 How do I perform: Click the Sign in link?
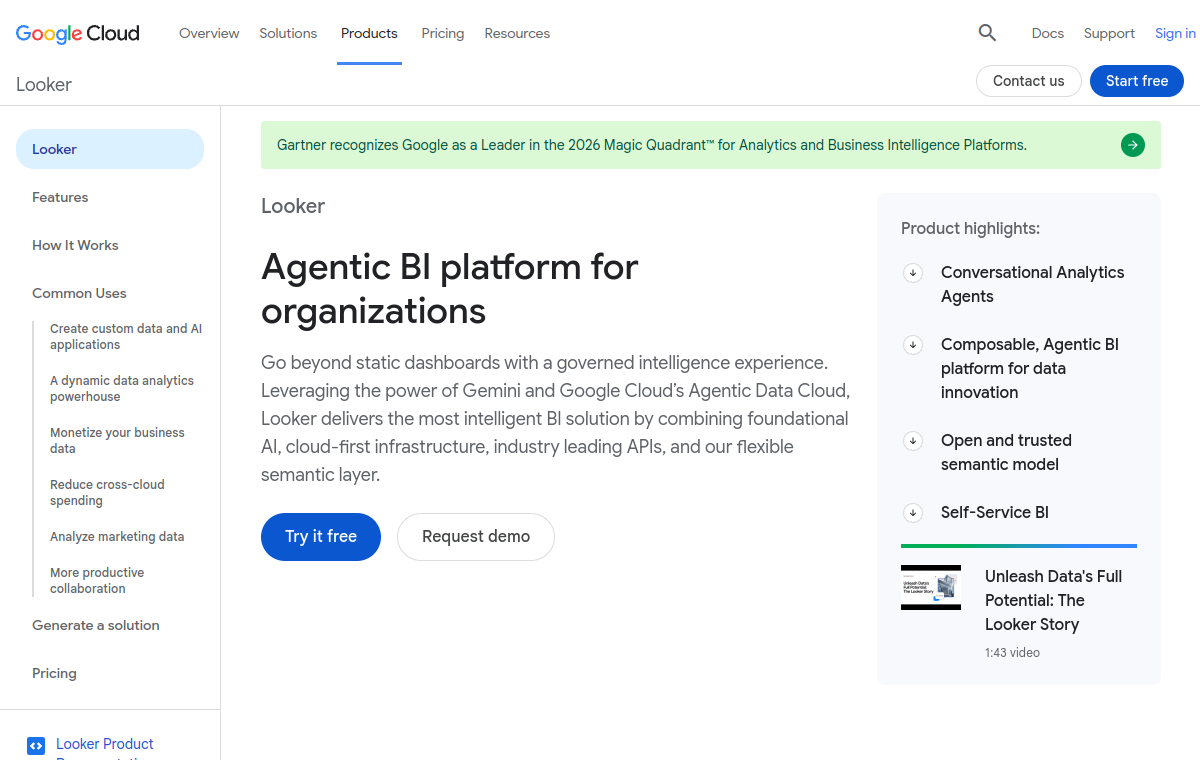(x=1175, y=33)
